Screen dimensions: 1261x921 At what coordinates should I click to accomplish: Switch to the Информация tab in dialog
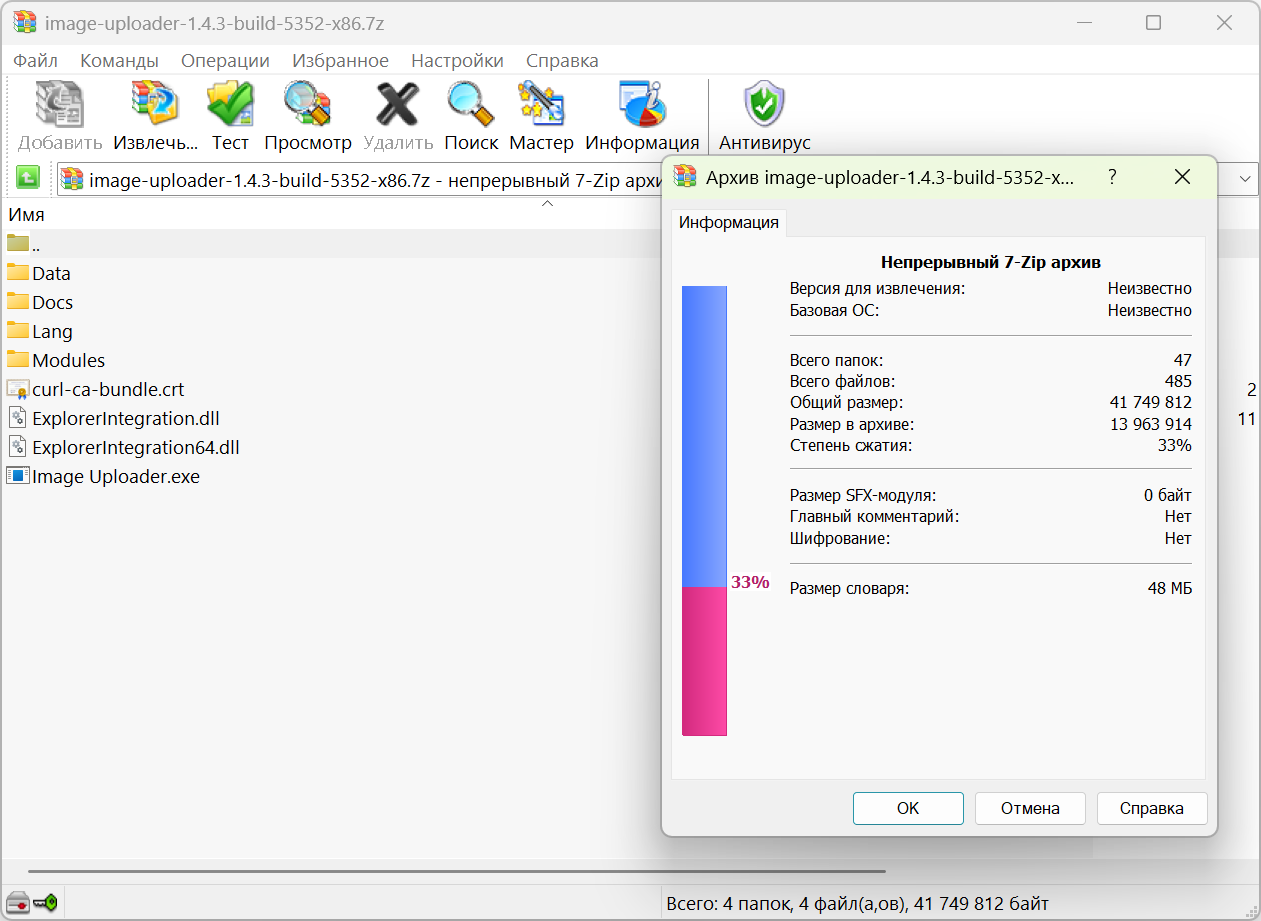tap(729, 223)
